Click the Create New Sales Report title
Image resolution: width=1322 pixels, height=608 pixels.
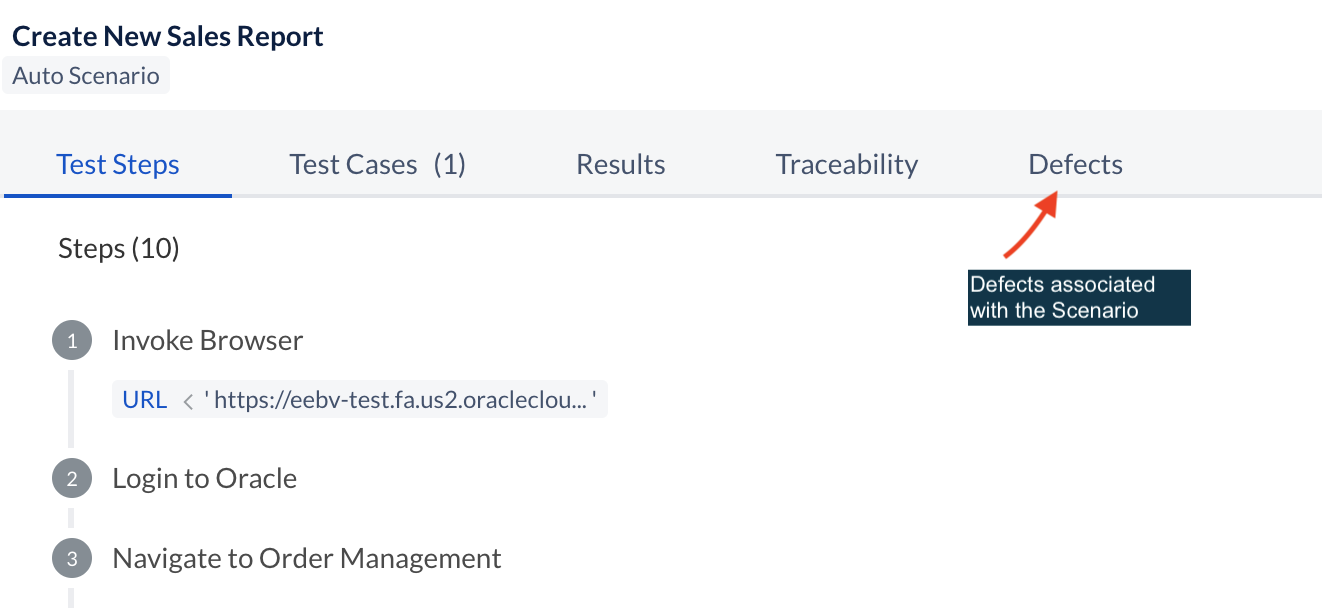point(168,37)
